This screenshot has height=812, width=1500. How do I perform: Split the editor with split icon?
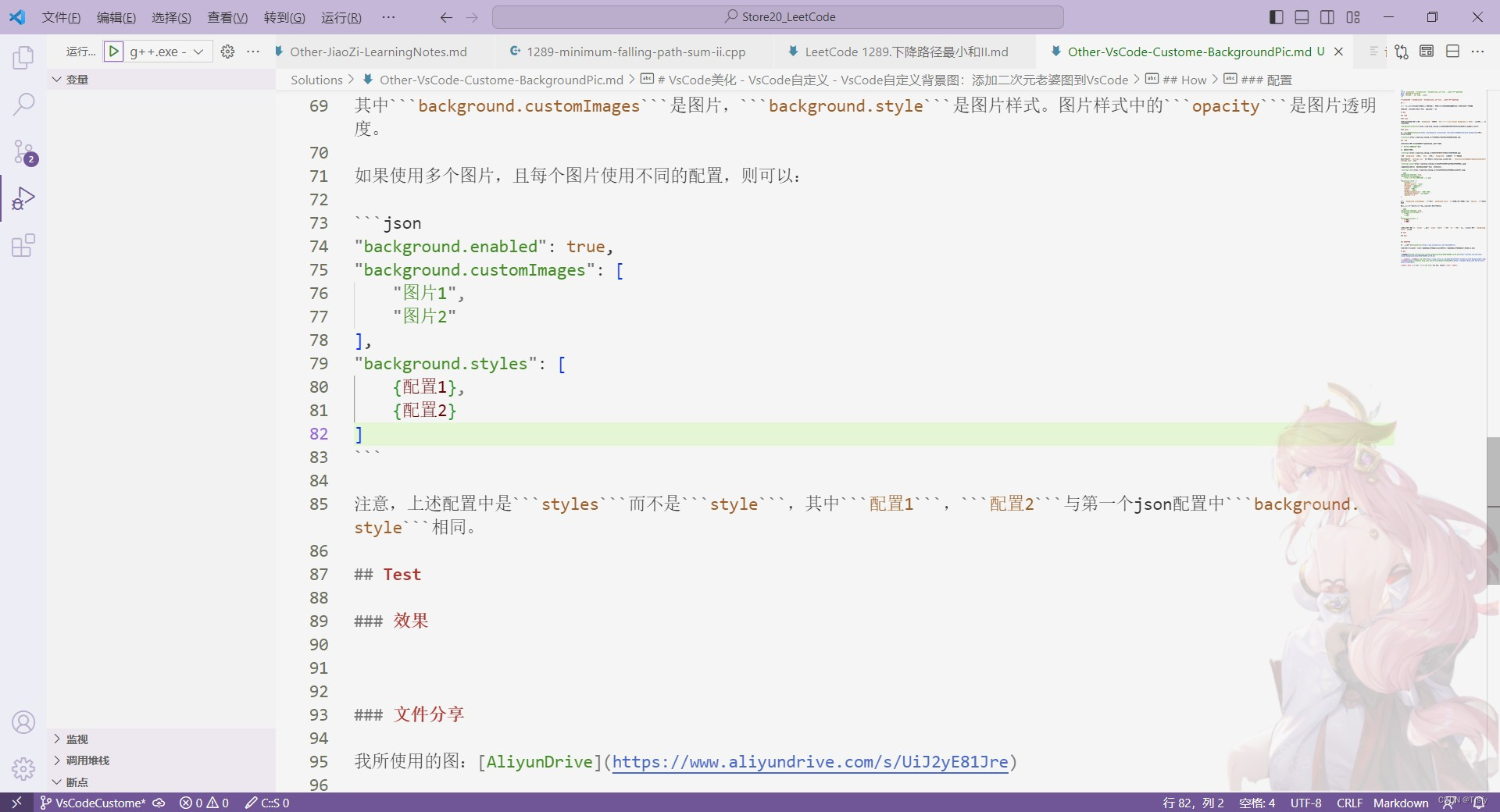[x=1452, y=52]
